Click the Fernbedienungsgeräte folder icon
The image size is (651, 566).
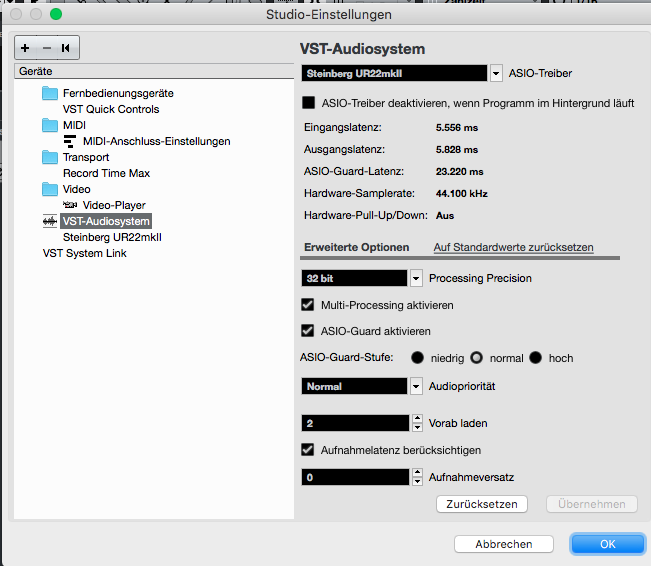coord(50,93)
